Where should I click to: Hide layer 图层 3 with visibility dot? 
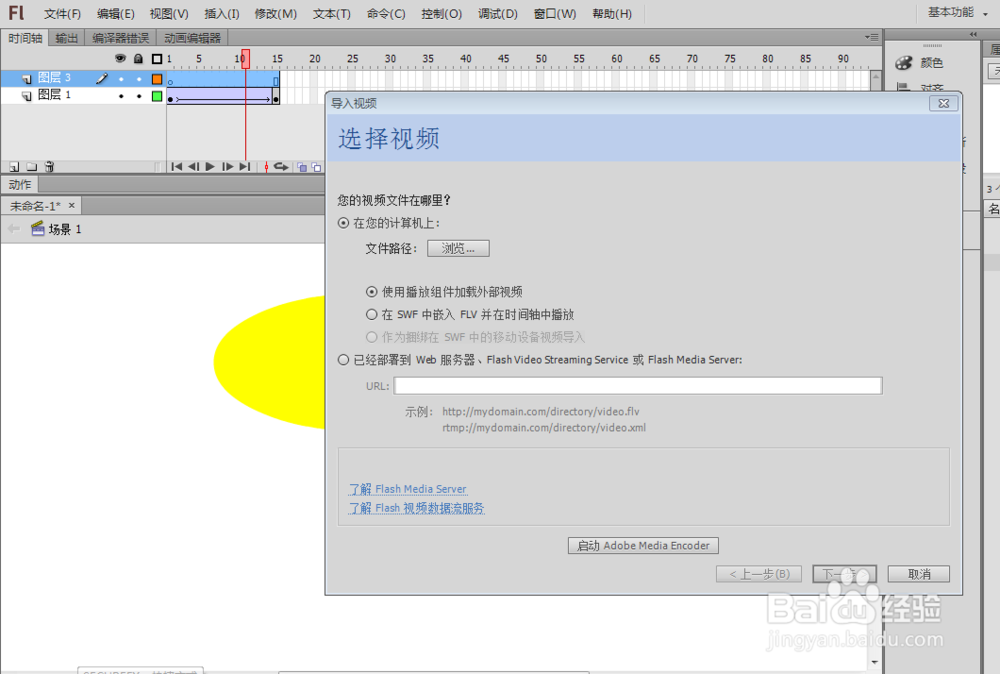pyautogui.click(x=121, y=79)
